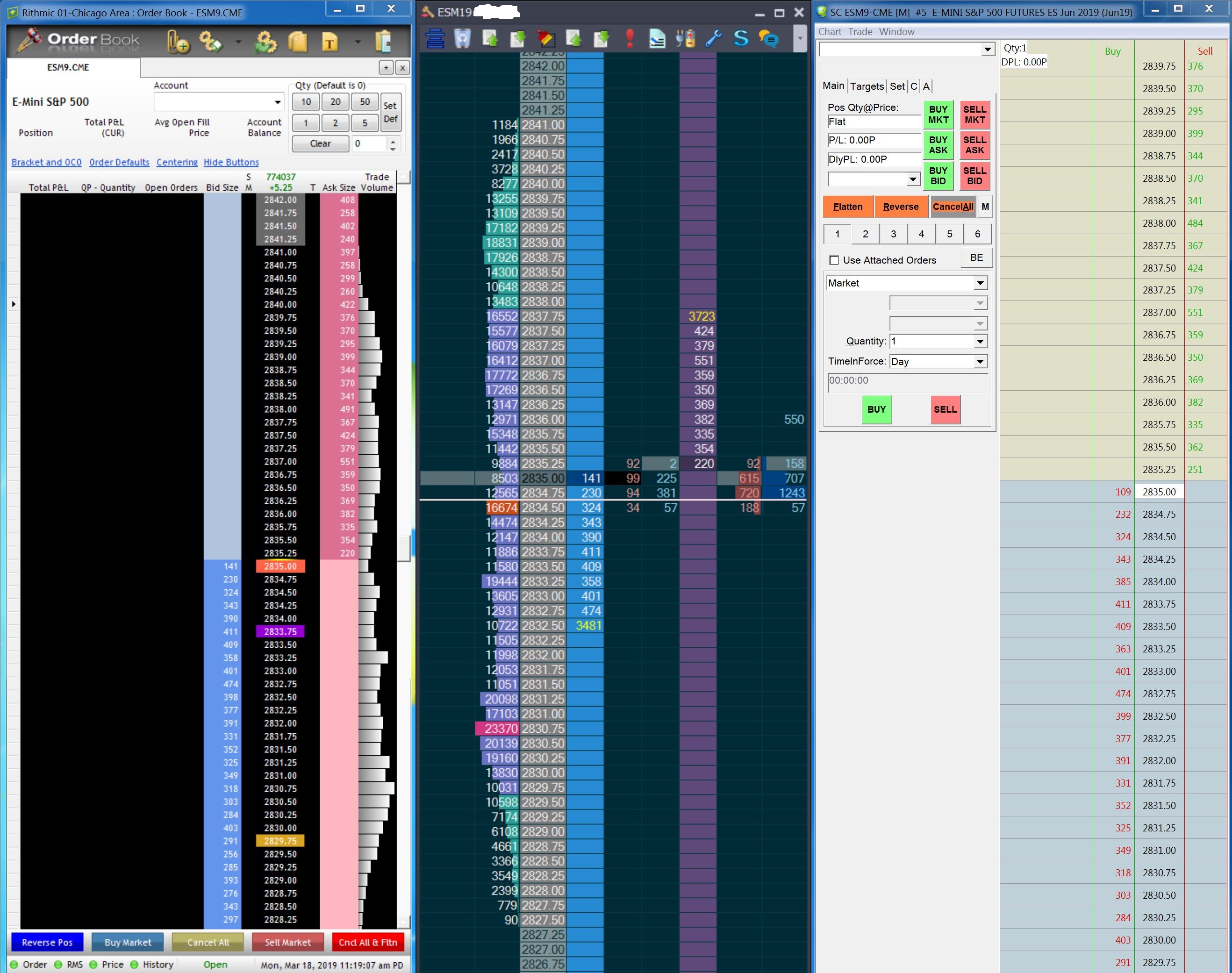Click the Flatten button

tap(847, 207)
